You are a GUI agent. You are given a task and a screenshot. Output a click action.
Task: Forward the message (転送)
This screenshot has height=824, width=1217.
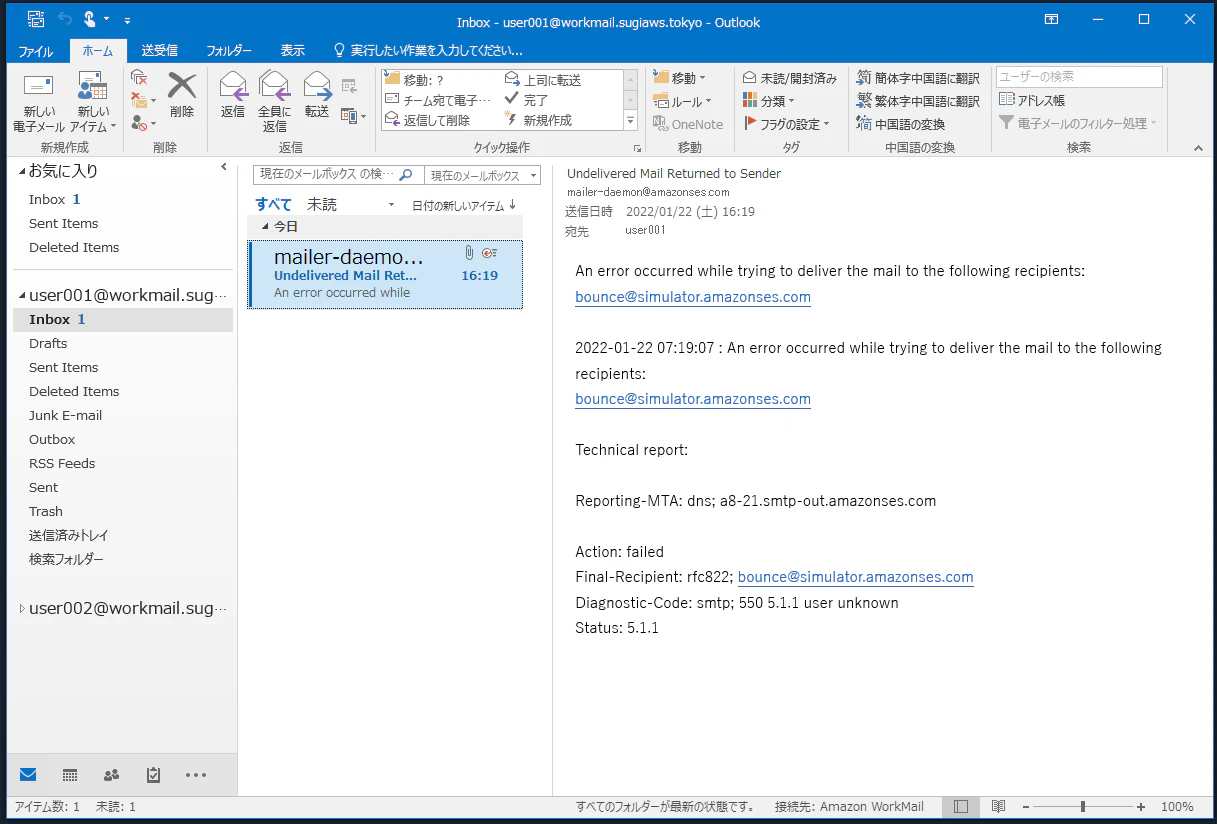point(317,96)
